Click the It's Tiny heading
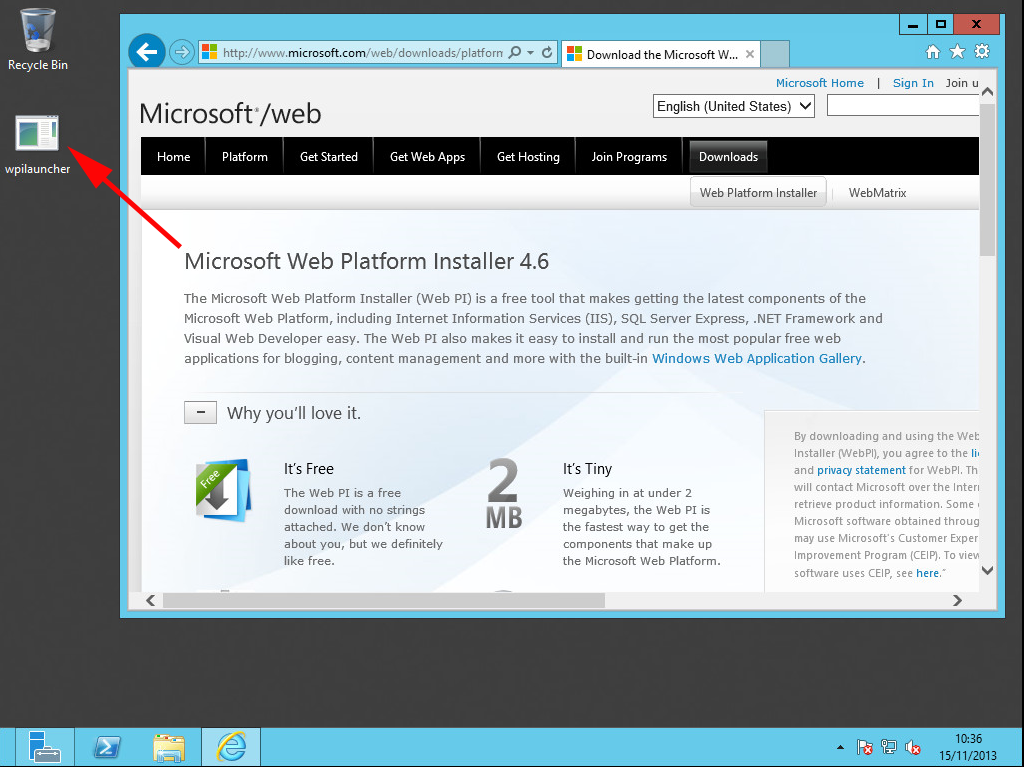This screenshot has height=767, width=1024. [587, 468]
